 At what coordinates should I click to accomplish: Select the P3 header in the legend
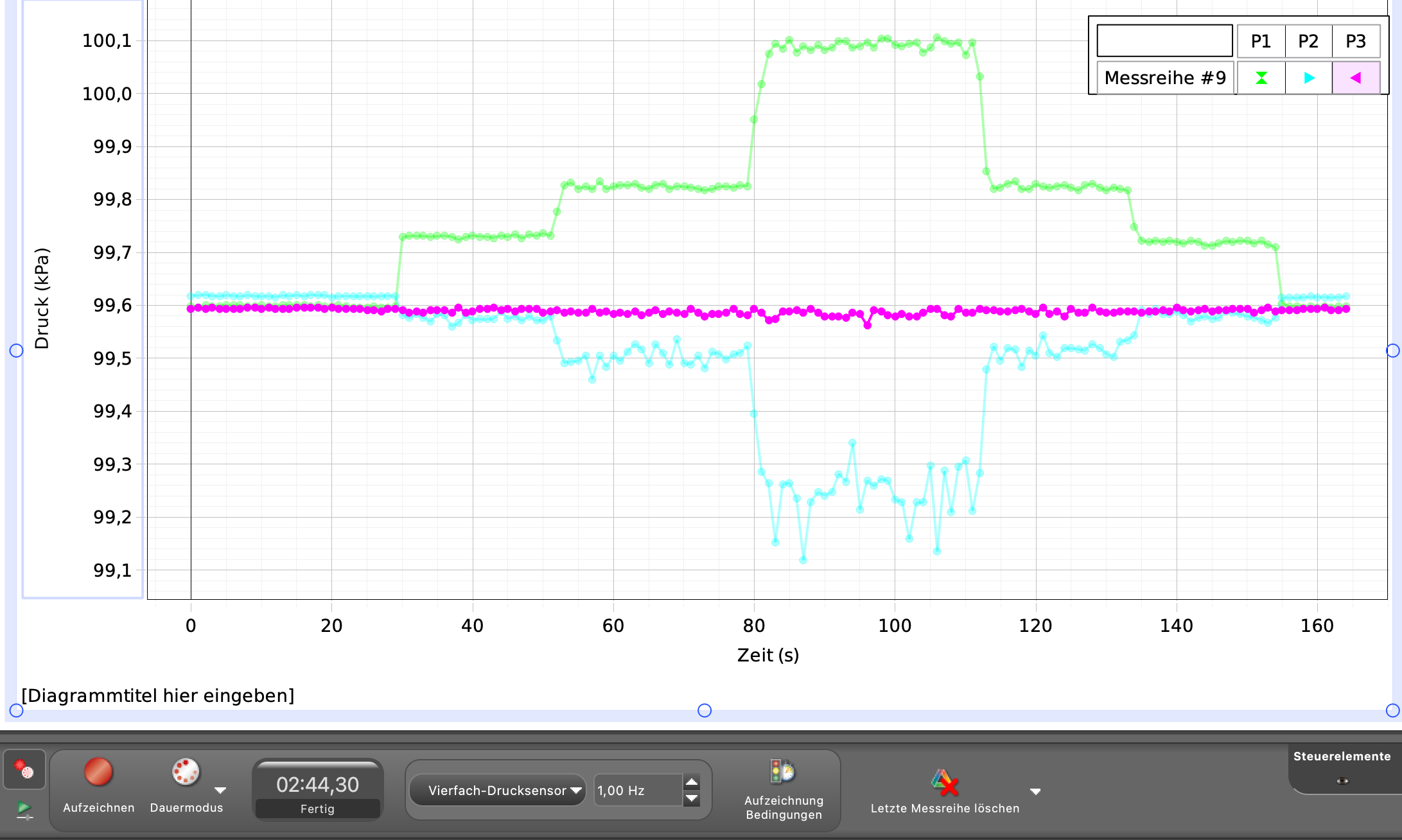click(1356, 41)
